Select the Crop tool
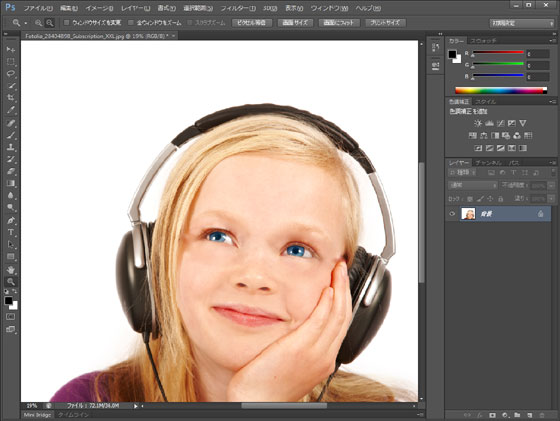This screenshot has width=560, height=421. click(x=11, y=98)
